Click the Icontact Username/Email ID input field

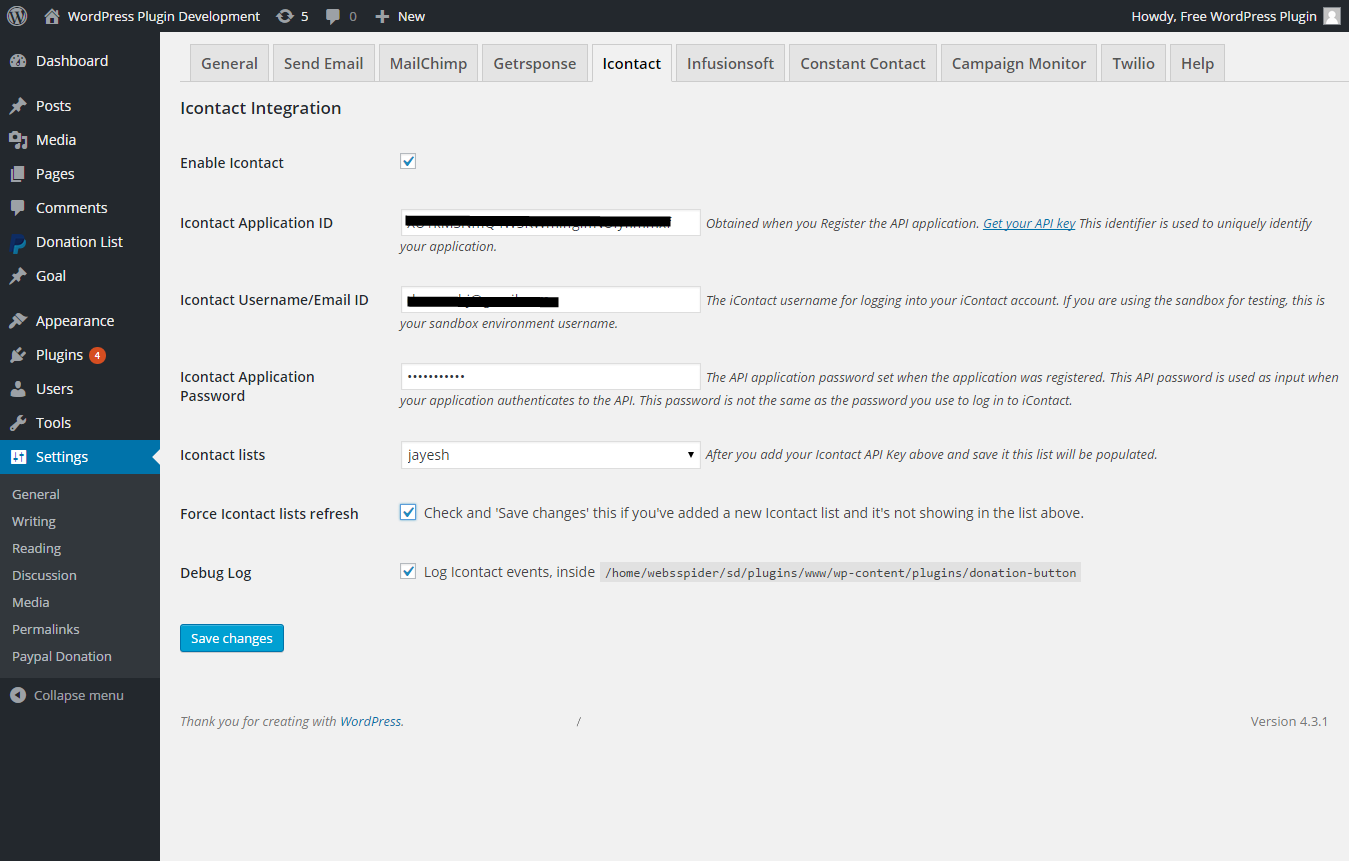tap(550, 299)
